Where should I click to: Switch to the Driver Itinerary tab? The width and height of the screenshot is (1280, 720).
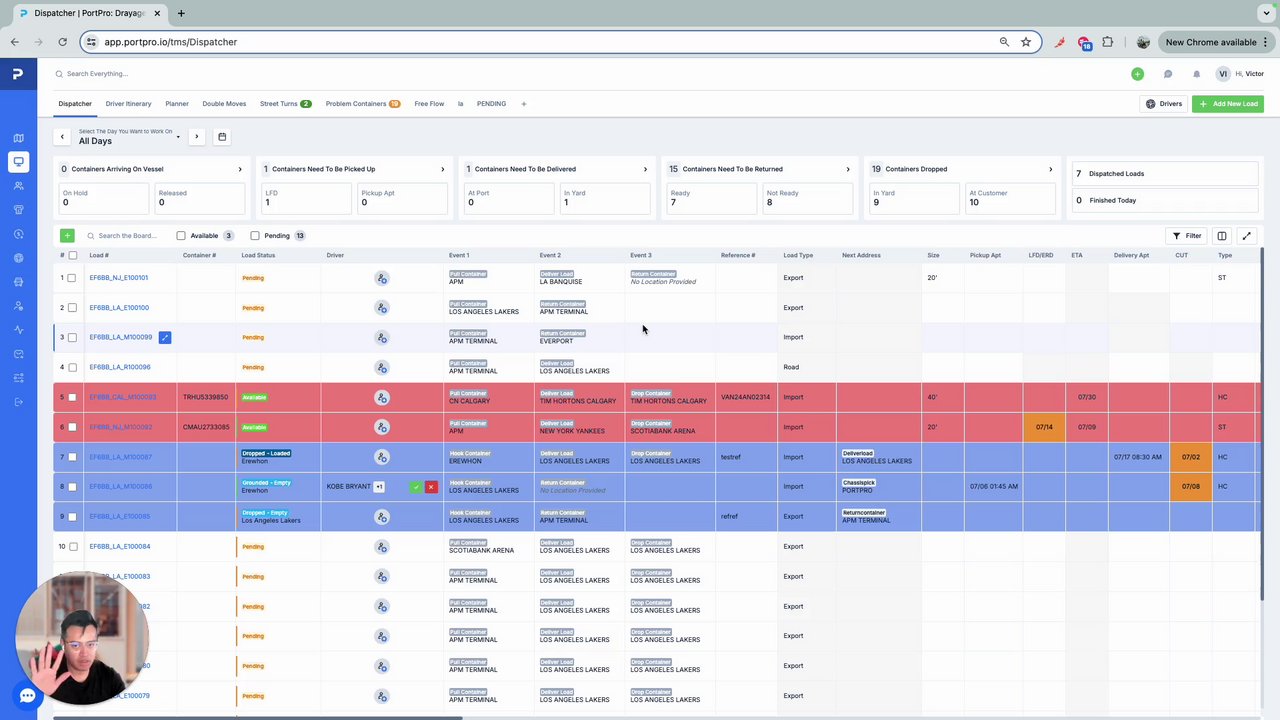pos(128,104)
